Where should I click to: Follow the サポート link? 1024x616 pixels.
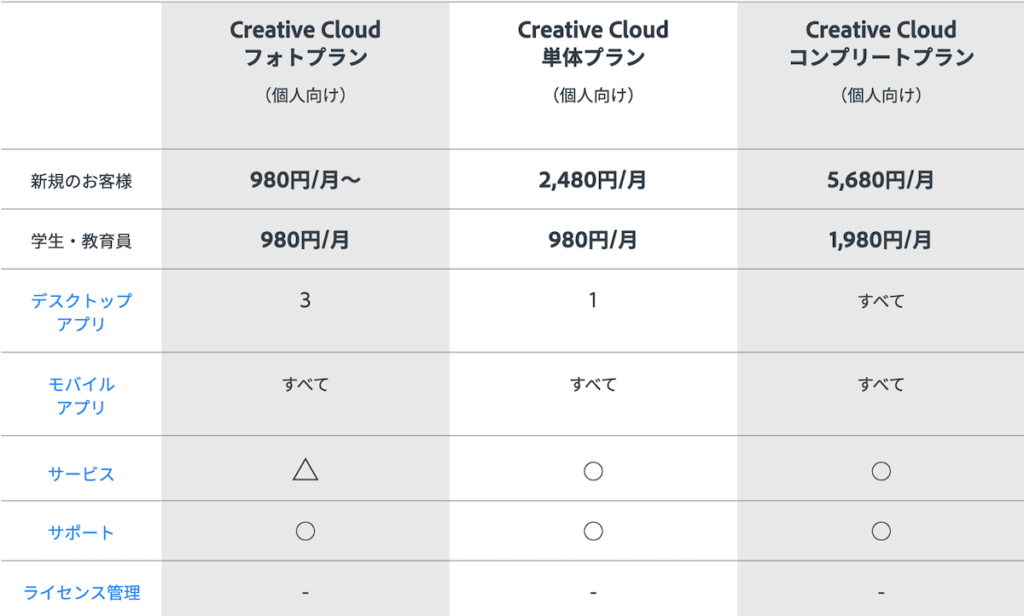coord(81,533)
